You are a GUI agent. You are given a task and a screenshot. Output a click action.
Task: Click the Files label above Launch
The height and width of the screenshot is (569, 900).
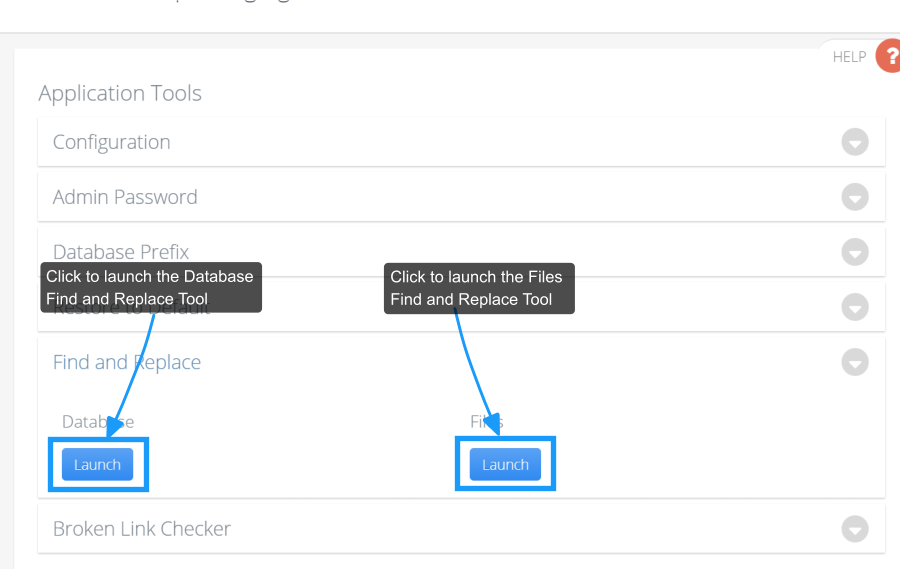point(487,422)
